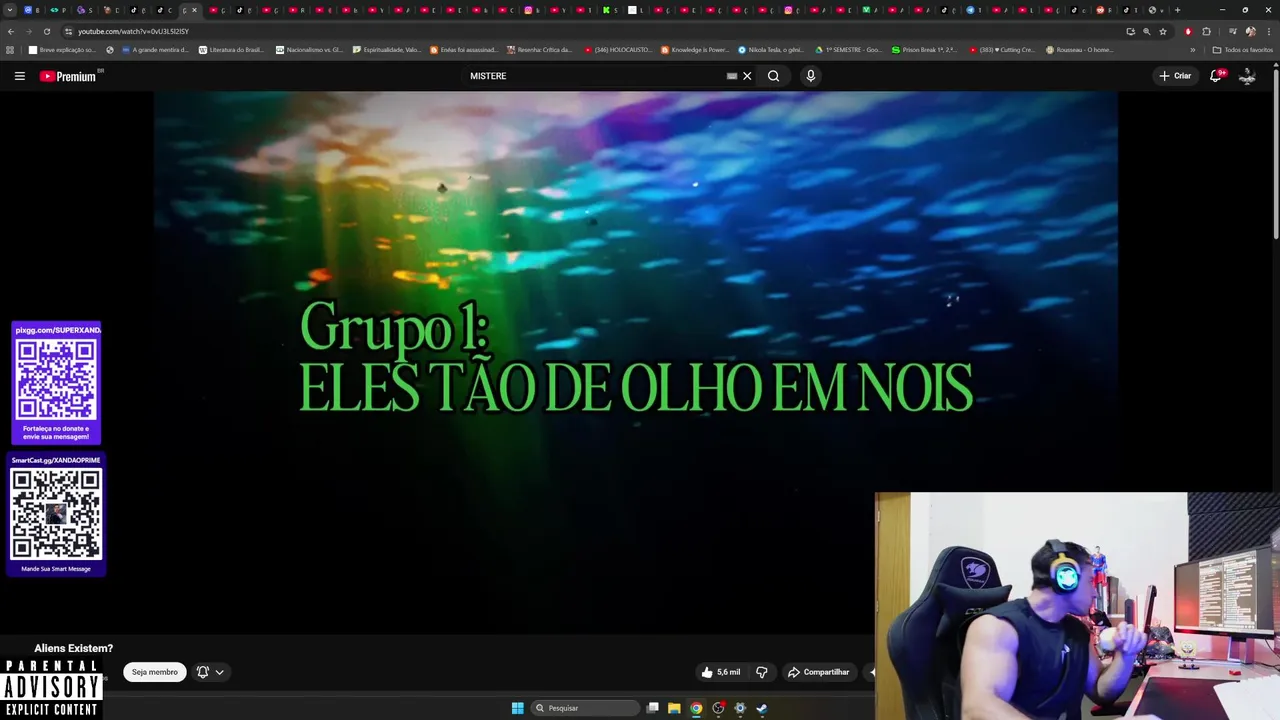Open YouTube notifications bell
1280x720 pixels.
point(1216,76)
